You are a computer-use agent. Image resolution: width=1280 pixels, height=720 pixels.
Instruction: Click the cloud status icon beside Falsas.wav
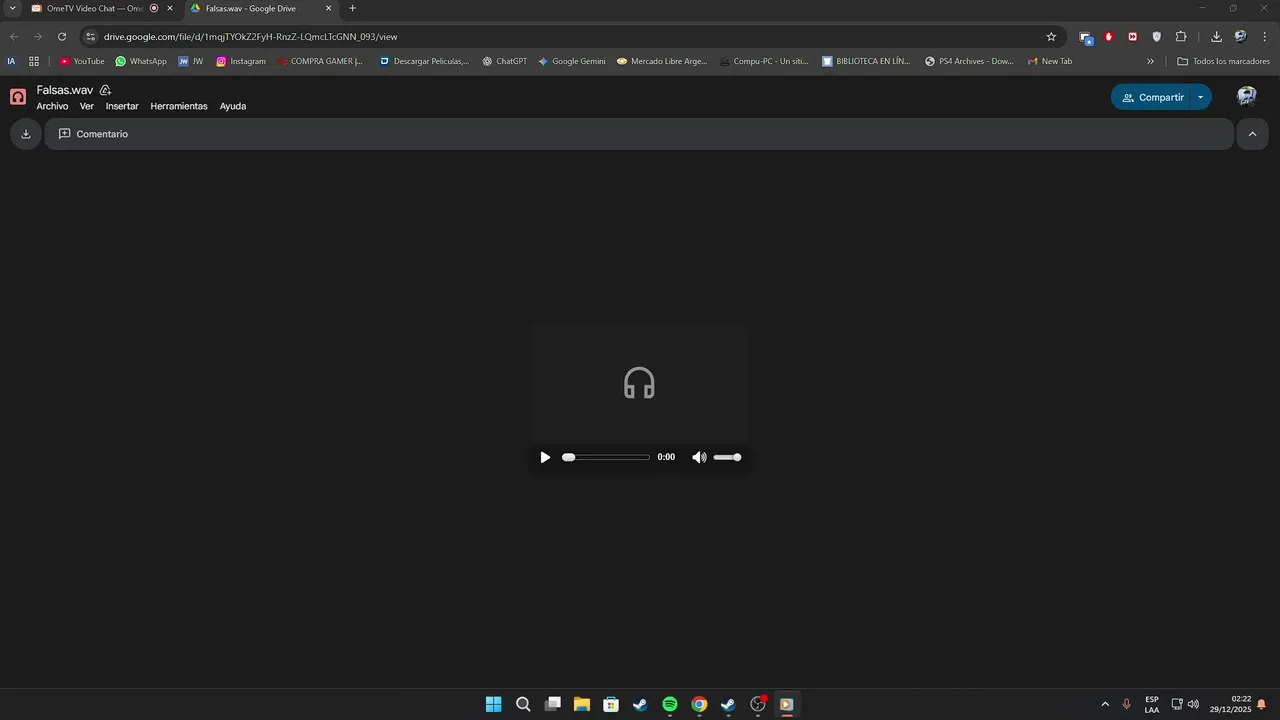[105, 90]
